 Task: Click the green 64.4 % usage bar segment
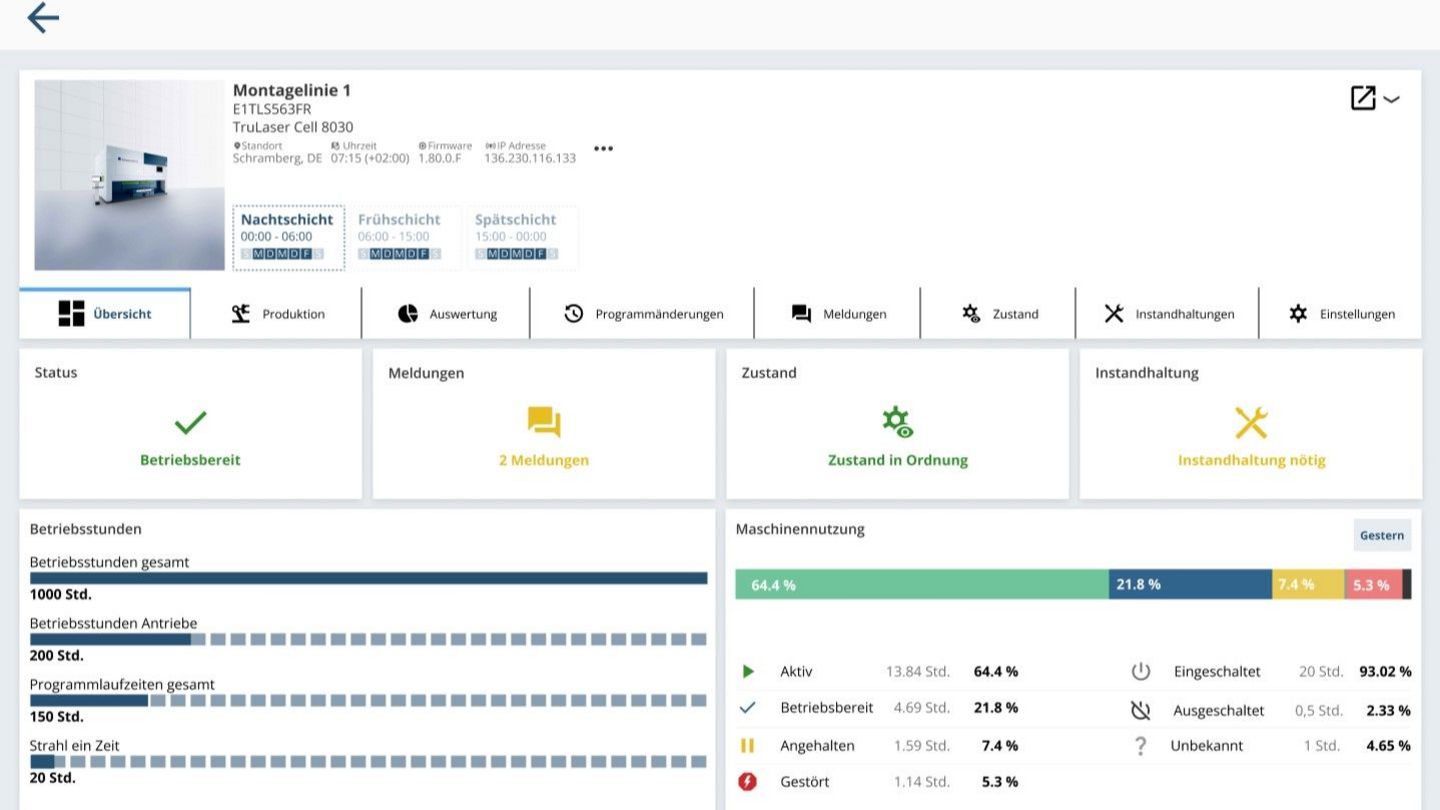pos(921,585)
